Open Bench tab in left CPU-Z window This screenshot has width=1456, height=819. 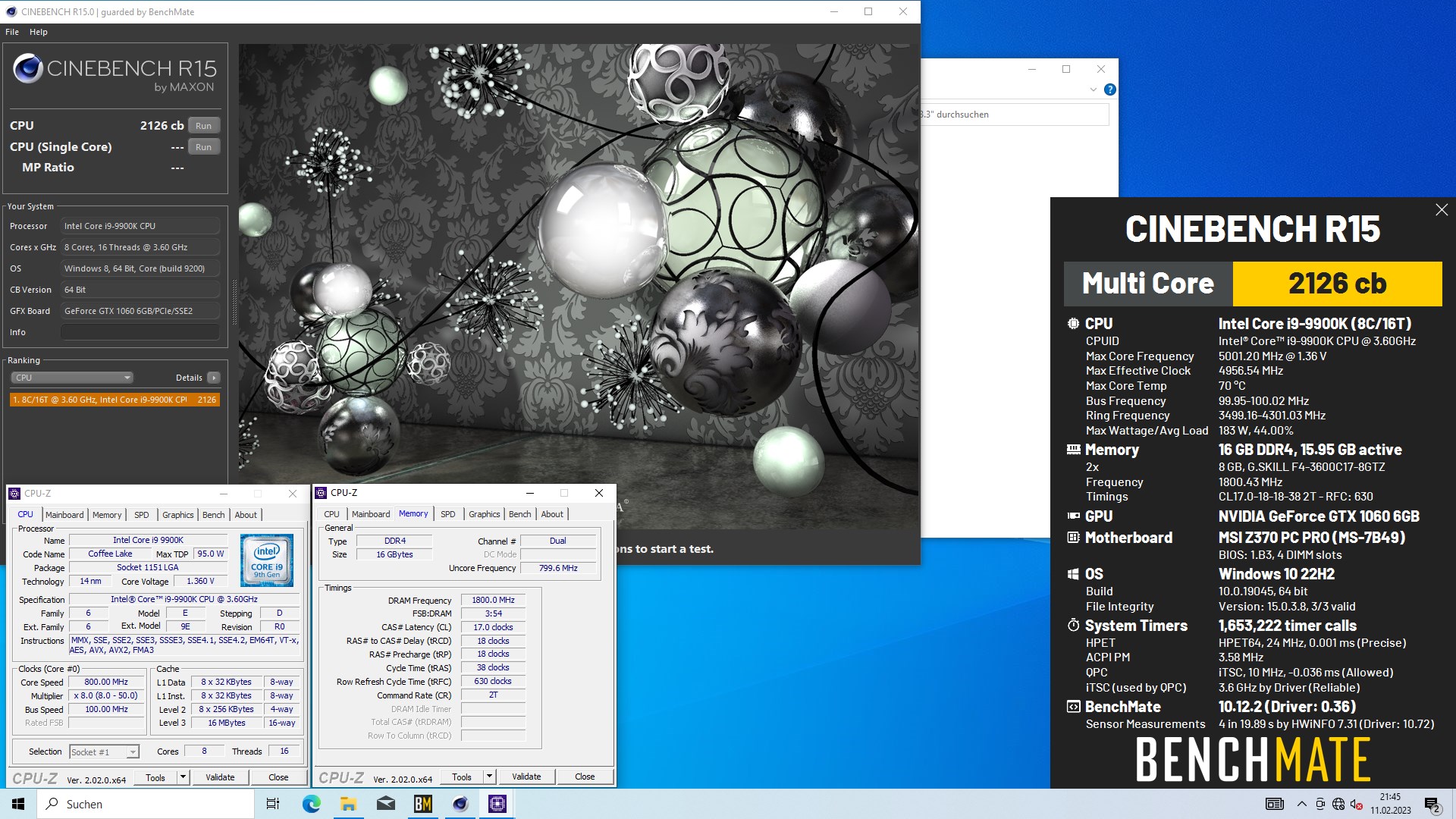(x=214, y=515)
